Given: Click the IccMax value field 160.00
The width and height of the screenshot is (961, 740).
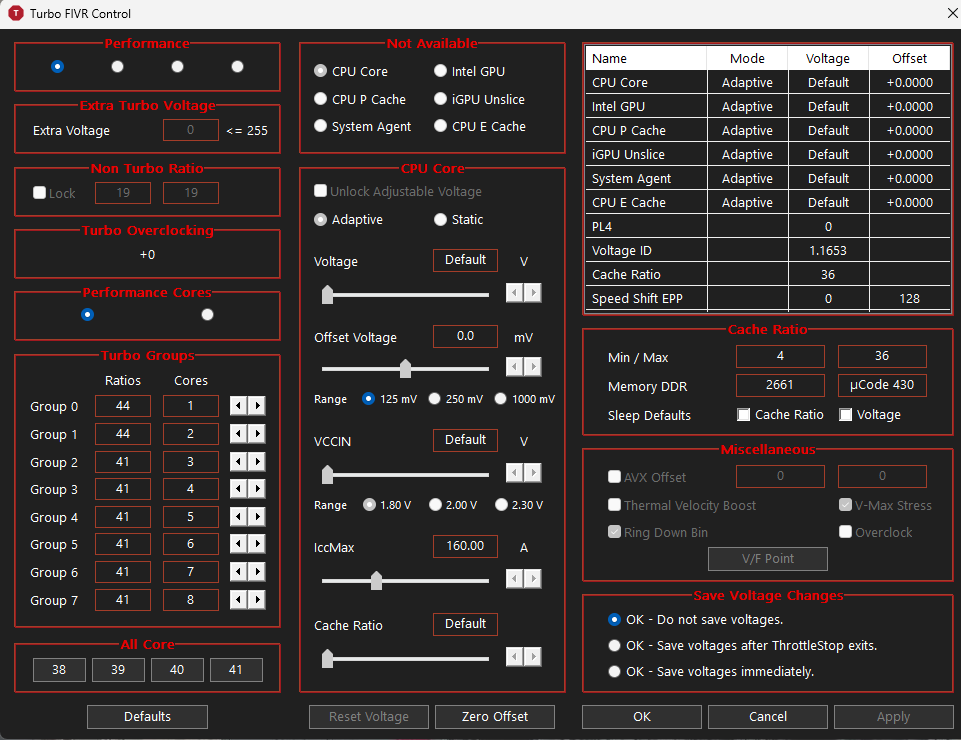Looking at the screenshot, I should 465,546.
